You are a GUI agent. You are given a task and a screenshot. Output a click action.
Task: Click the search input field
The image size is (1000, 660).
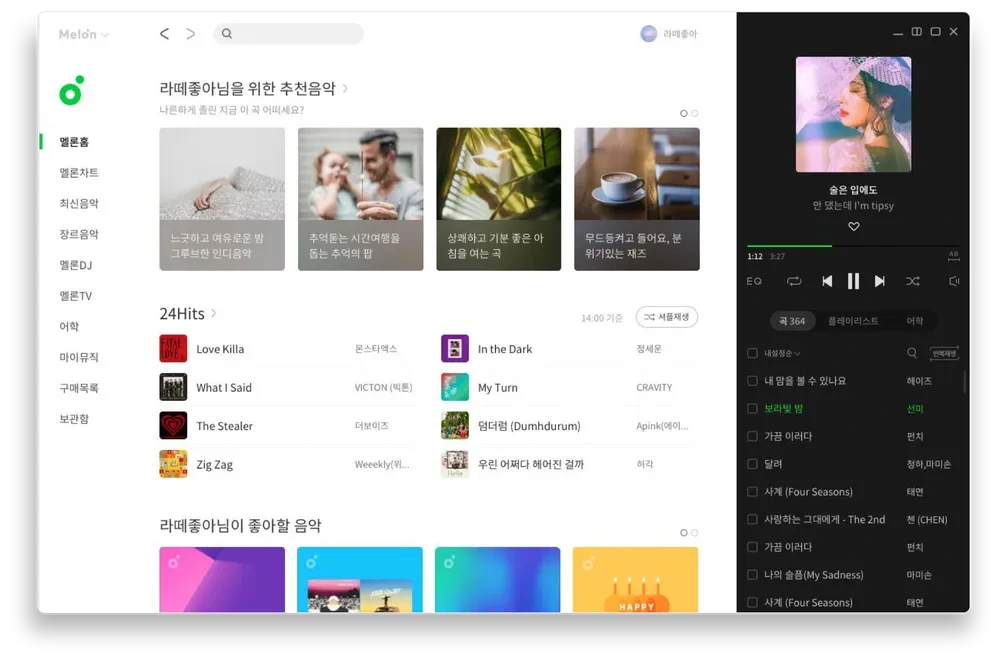pyautogui.click(x=289, y=34)
